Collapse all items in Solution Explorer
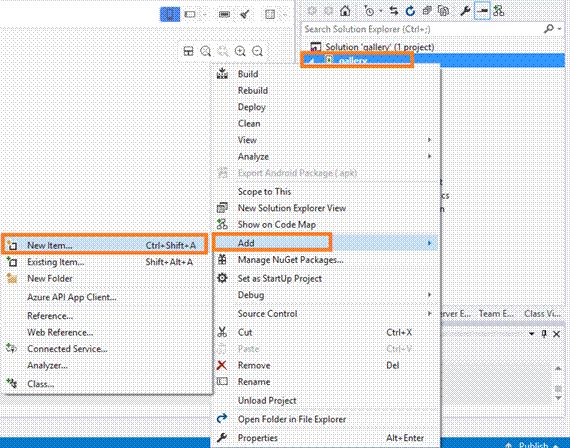Screen dimensions: 570x448 [x=427, y=11]
